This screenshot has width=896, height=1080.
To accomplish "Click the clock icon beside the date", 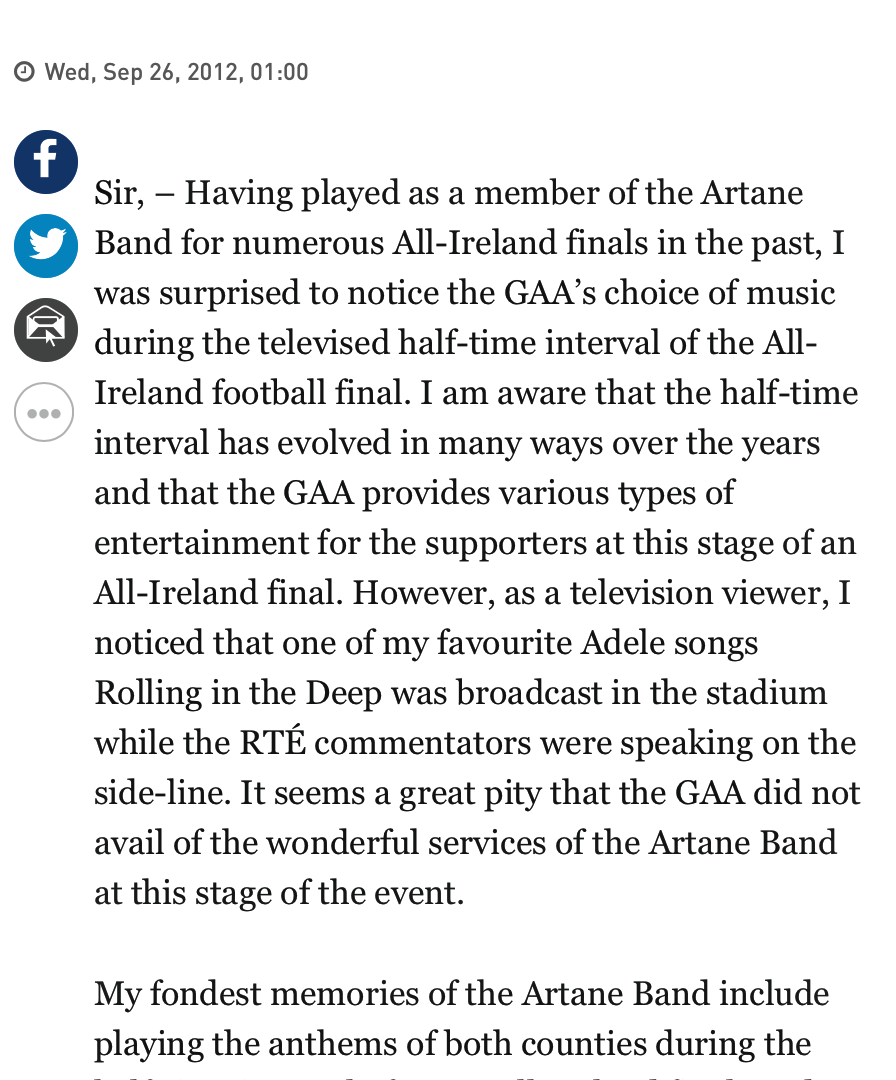I will pos(24,72).
